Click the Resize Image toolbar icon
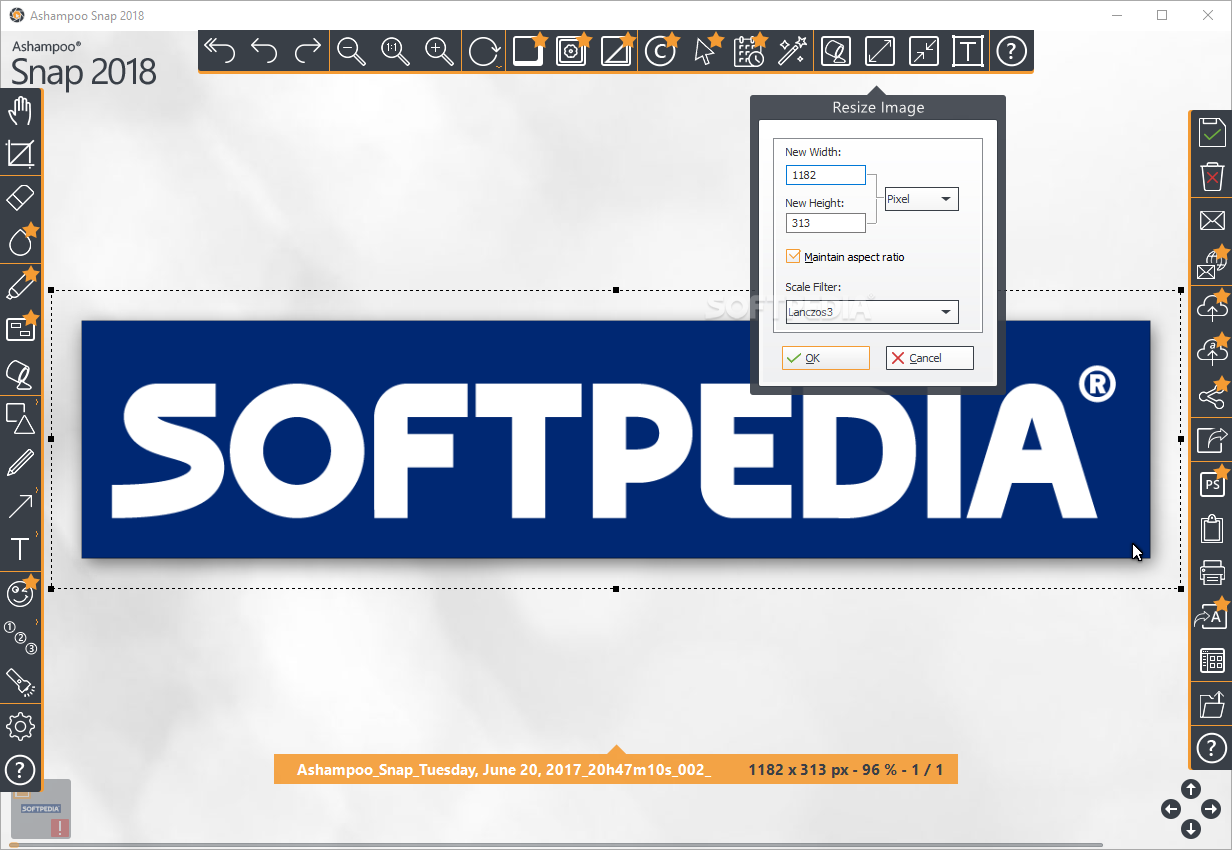Image resolution: width=1232 pixels, height=850 pixels. tap(880, 50)
